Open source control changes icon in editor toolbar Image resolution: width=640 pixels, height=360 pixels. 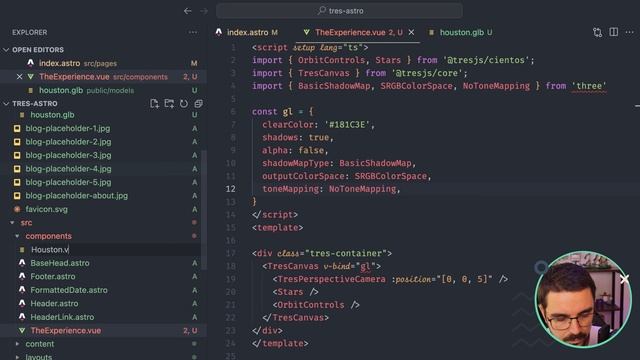[x=598, y=32]
